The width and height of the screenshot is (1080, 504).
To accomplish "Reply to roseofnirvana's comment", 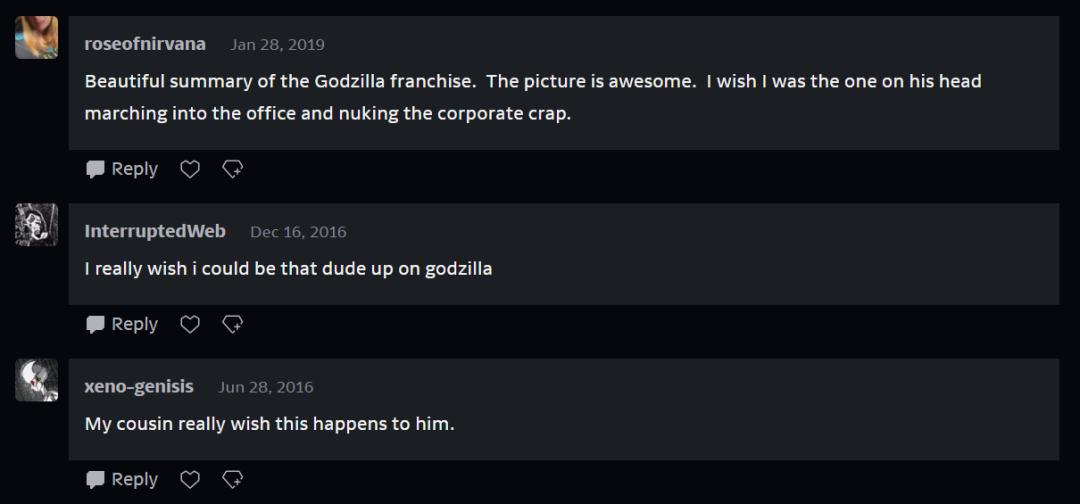I will 134,170.
